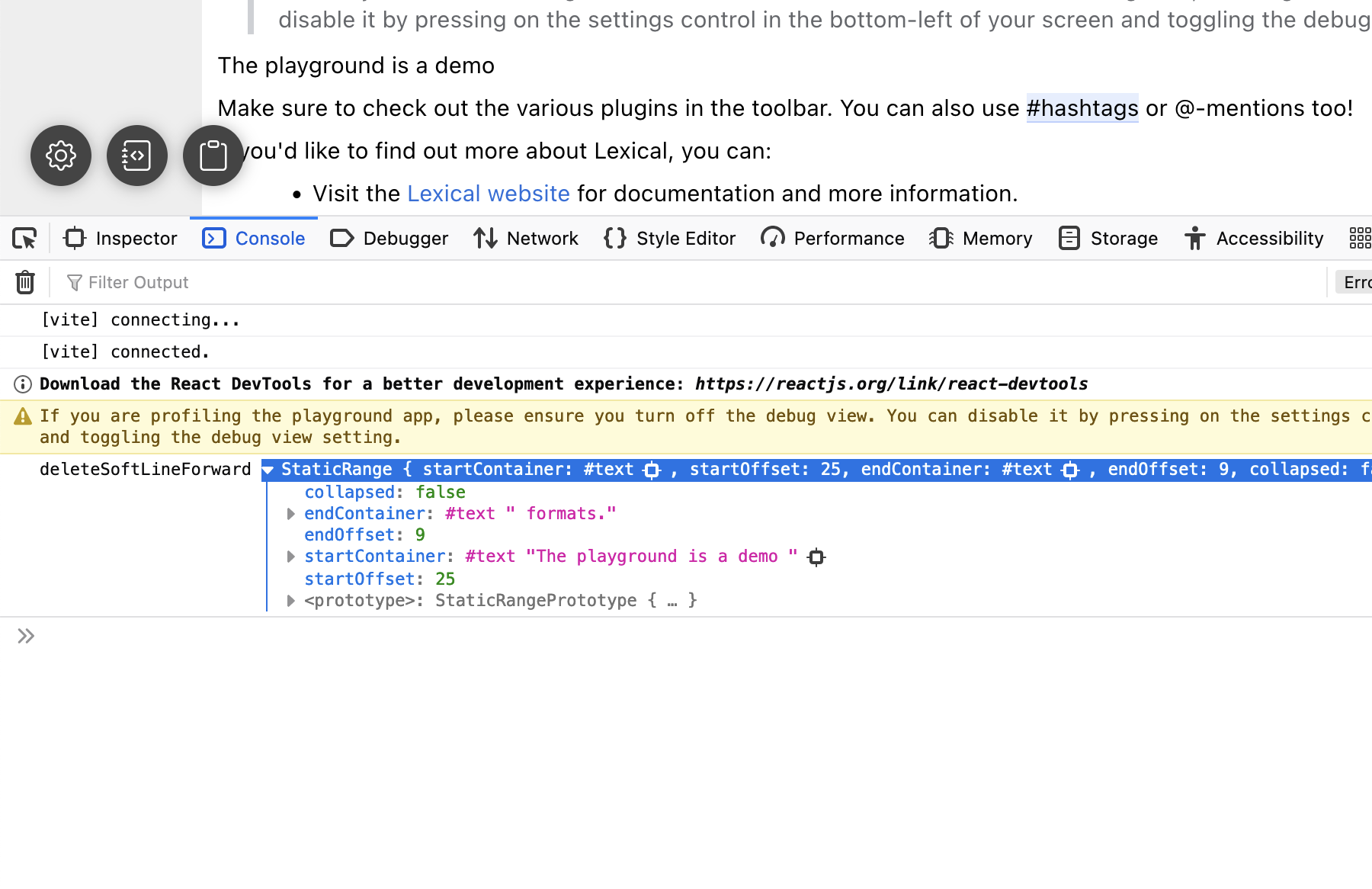Click the Accessibility panel person icon
The height and width of the screenshot is (889, 1372).
point(1194,238)
